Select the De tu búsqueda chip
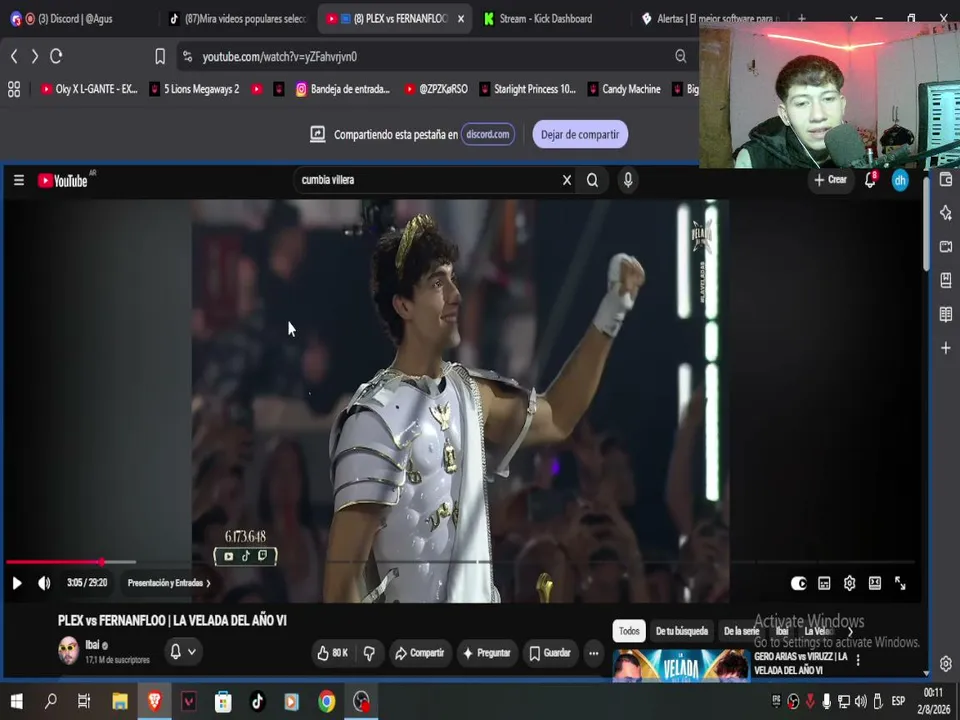This screenshot has height=720, width=960. pyautogui.click(x=681, y=631)
